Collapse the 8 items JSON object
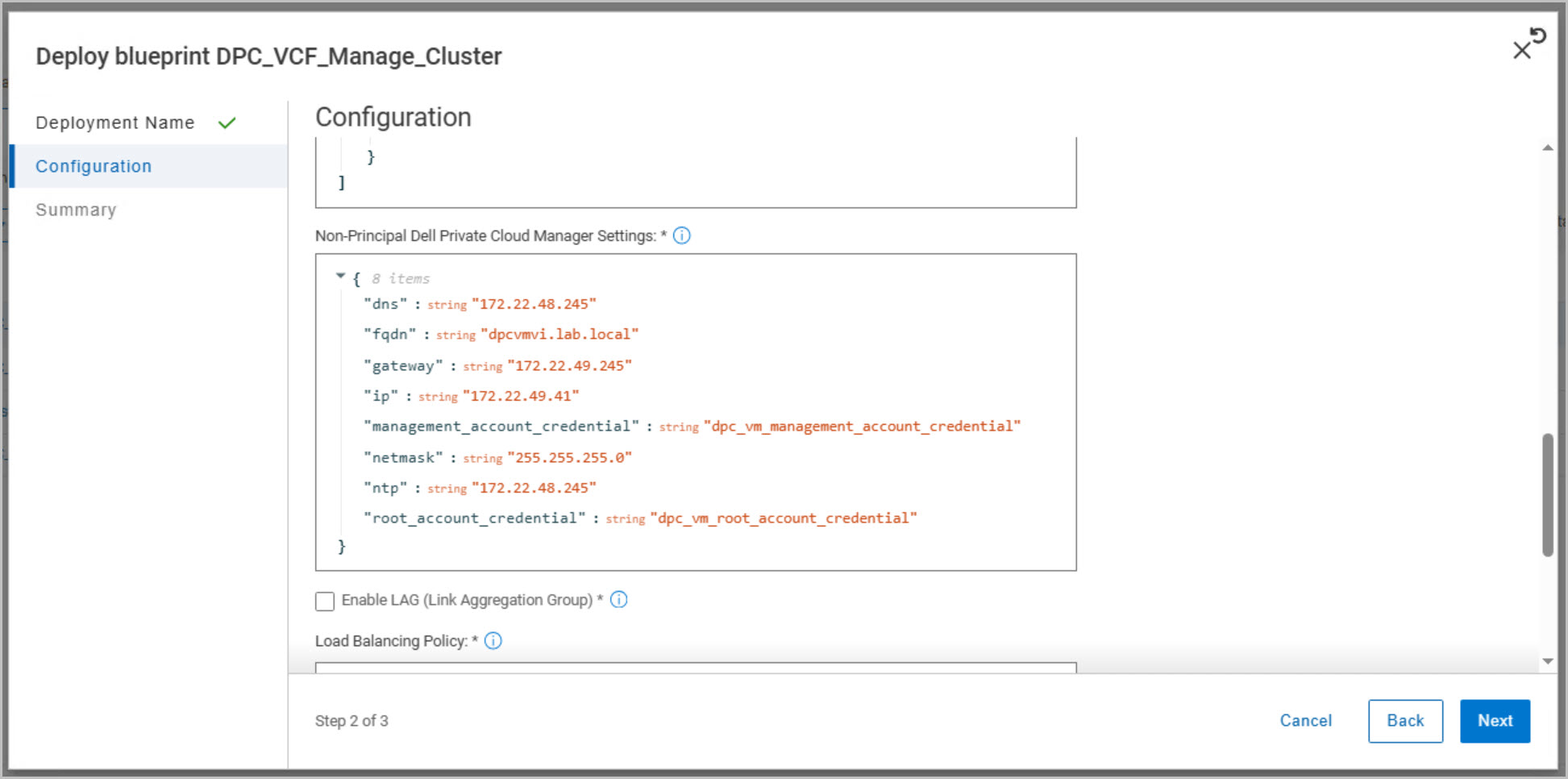This screenshot has width=1568, height=779. pos(340,276)
